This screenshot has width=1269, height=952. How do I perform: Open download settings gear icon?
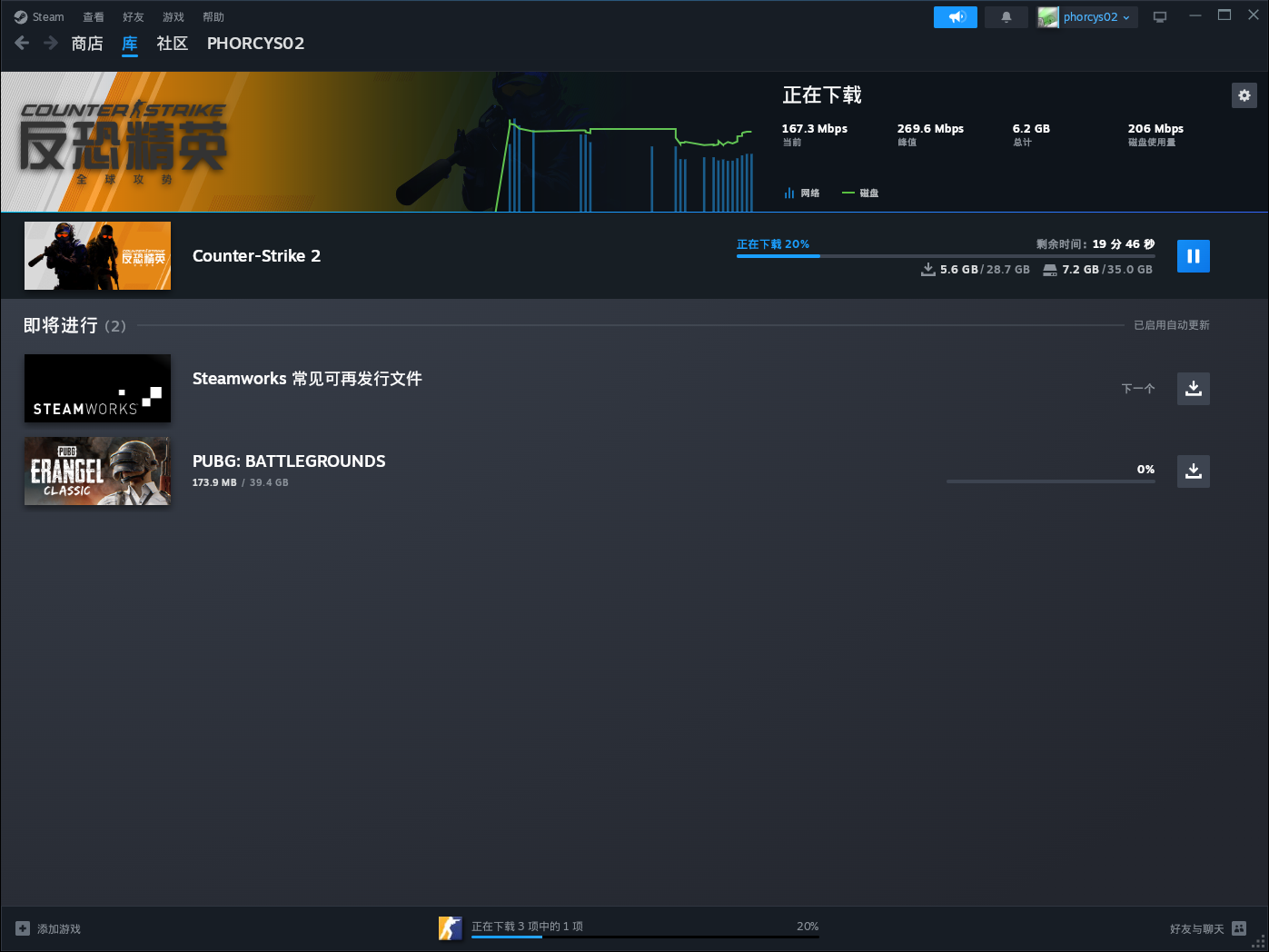pos(1244,95)
